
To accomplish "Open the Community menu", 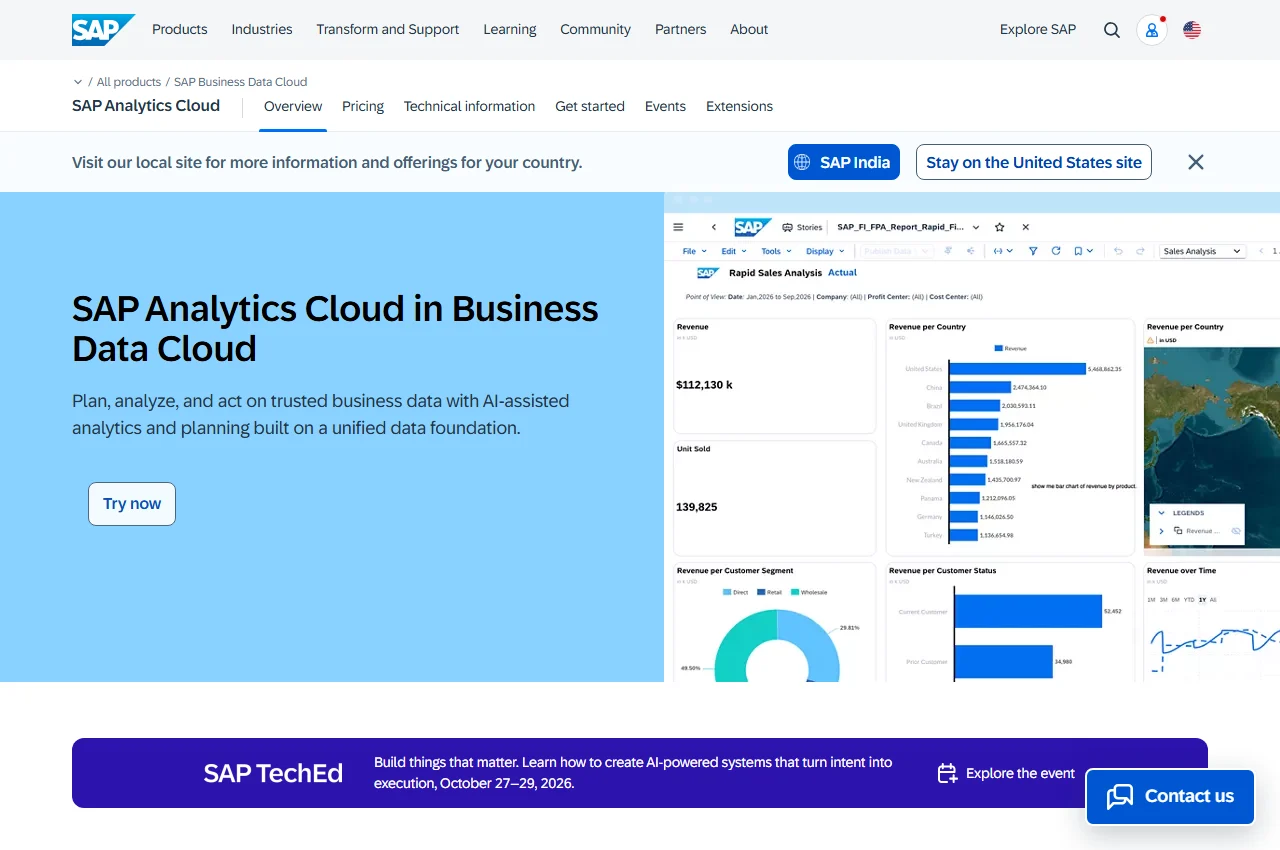I will (596, 30).
